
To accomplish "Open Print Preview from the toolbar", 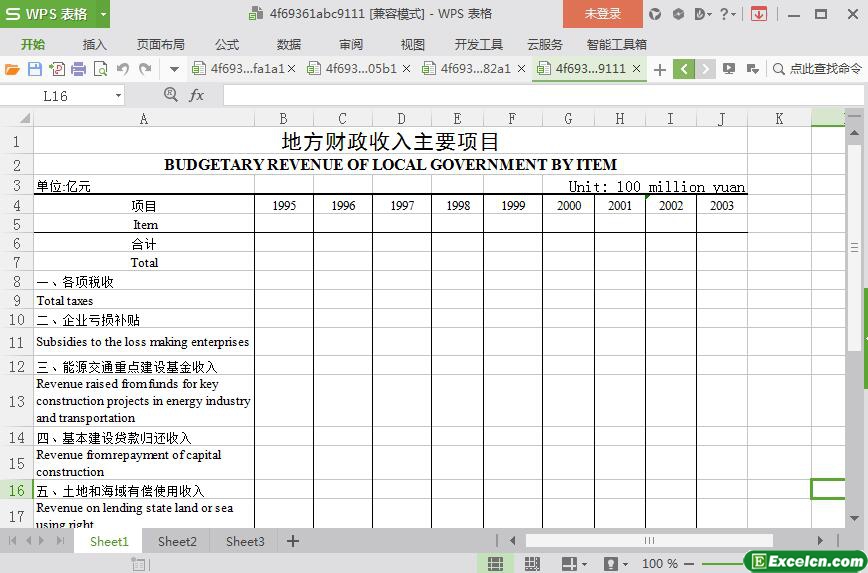I will pyautogui.click(x=101, y=69).
